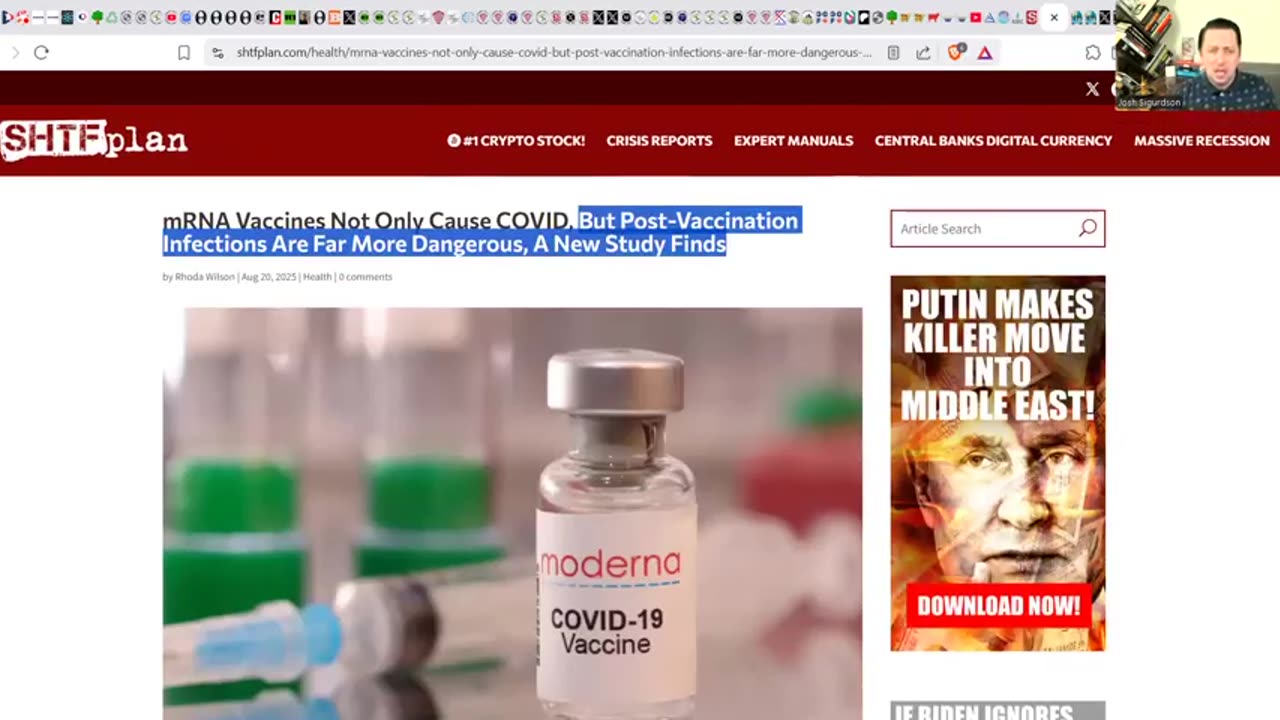Click the Brave Rewards triangle icon
This screenshot has width=1280, height=720.
(985, 53)
